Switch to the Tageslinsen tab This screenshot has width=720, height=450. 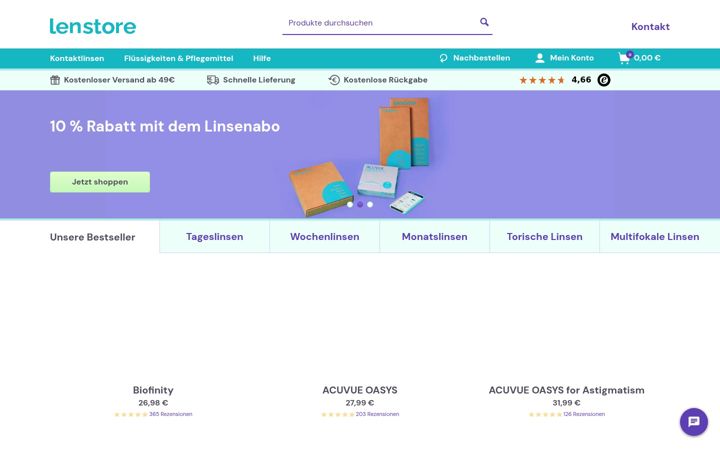tap(214, 237)
